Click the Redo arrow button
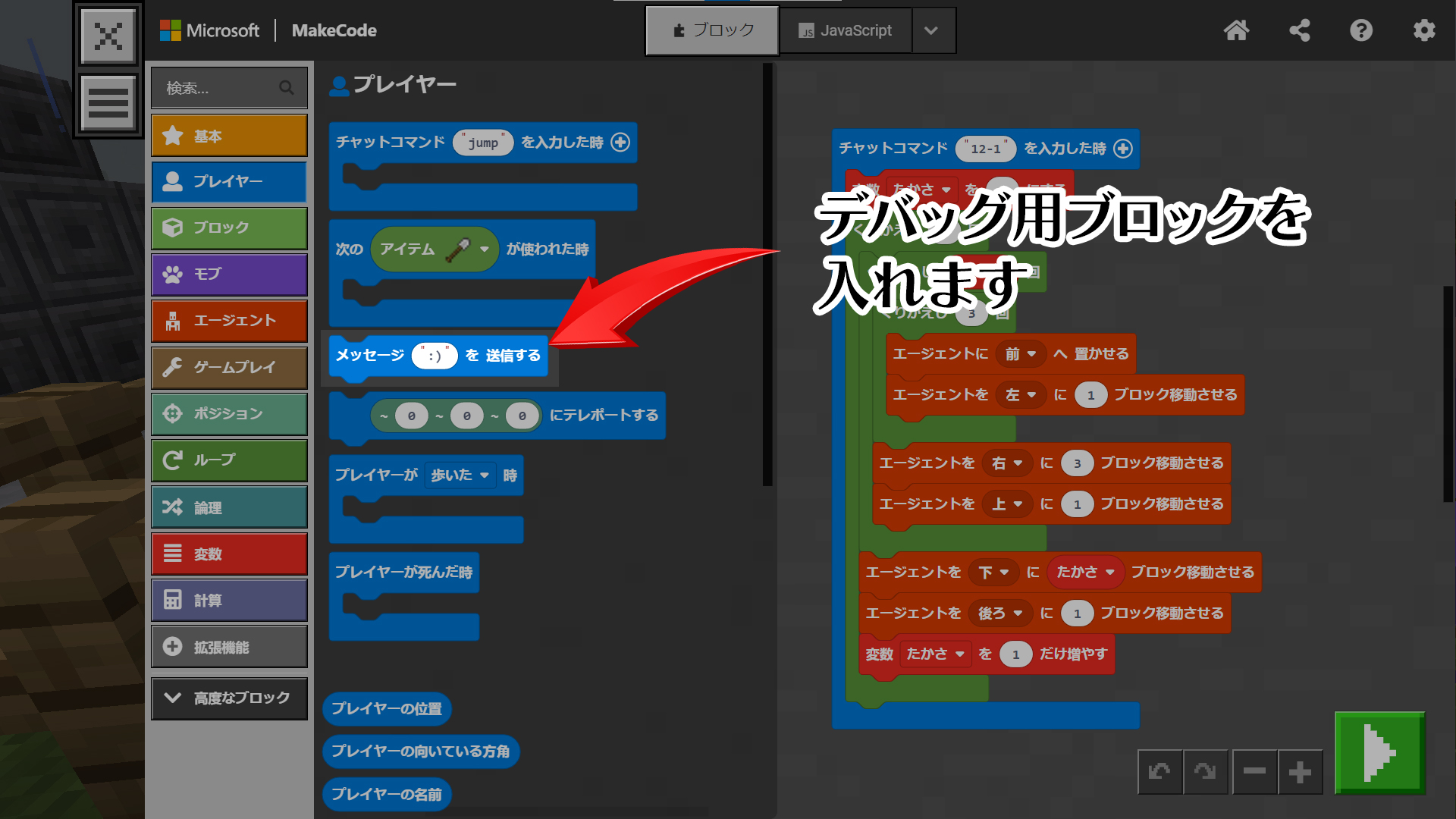This screenshot has height=819, width=1456. click(x=1205, y=772)
